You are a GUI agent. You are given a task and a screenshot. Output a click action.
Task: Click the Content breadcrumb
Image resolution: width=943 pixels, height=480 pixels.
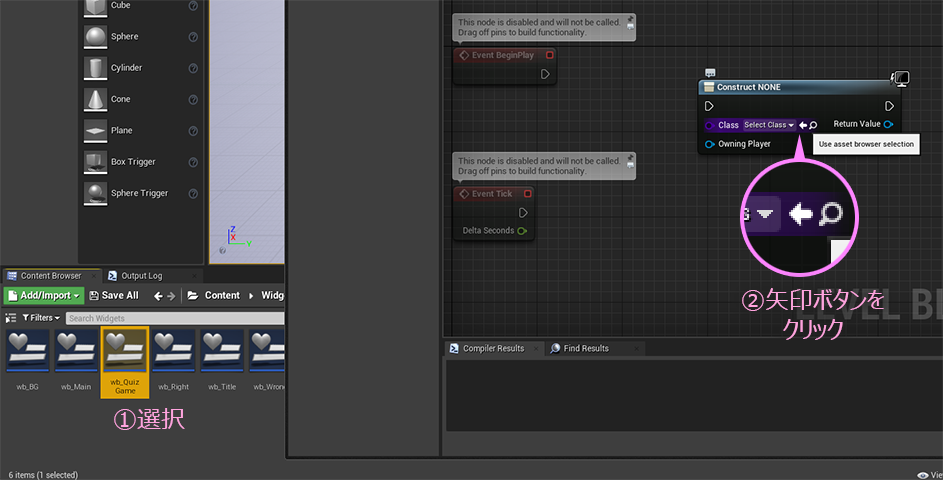pyautogui.click(x=222, y=295)
